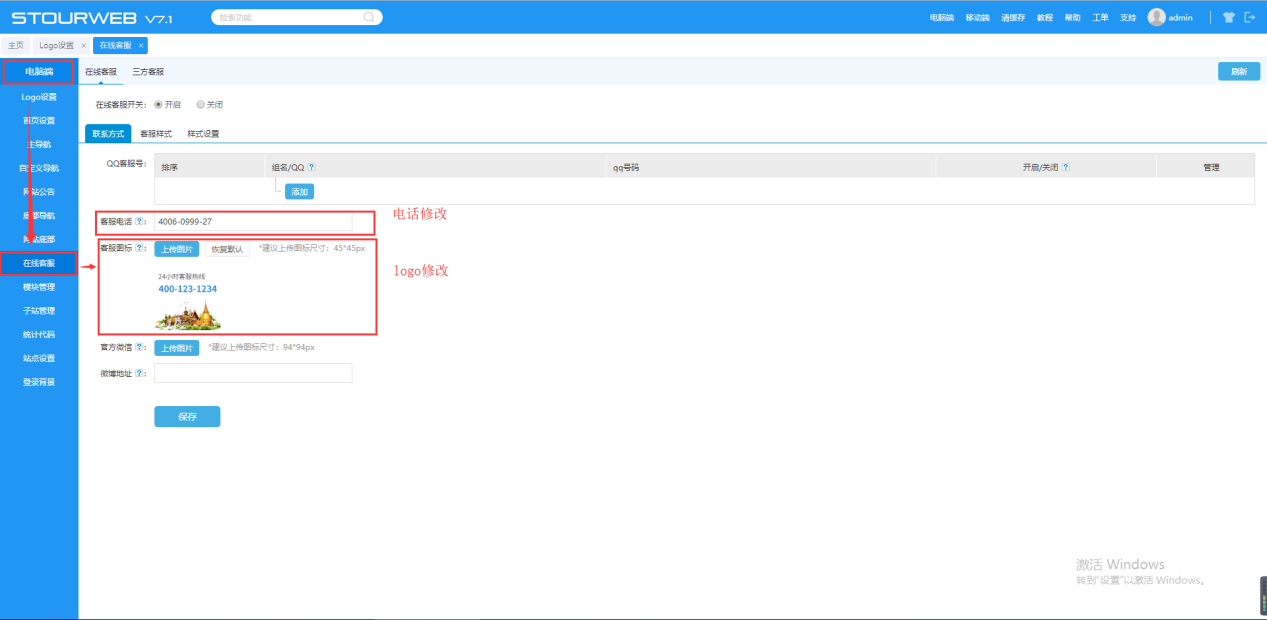This screenshot has width=1267, height=620.
Task: Click the search magnifier icon
Action: pyautogui.click(x=368, y=17)
